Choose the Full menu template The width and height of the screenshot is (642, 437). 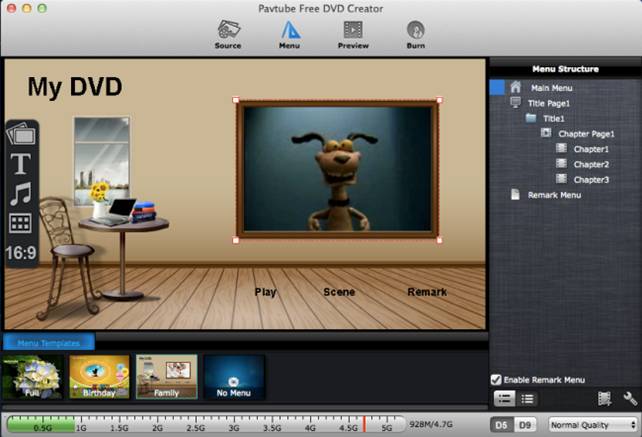(33, 377)
